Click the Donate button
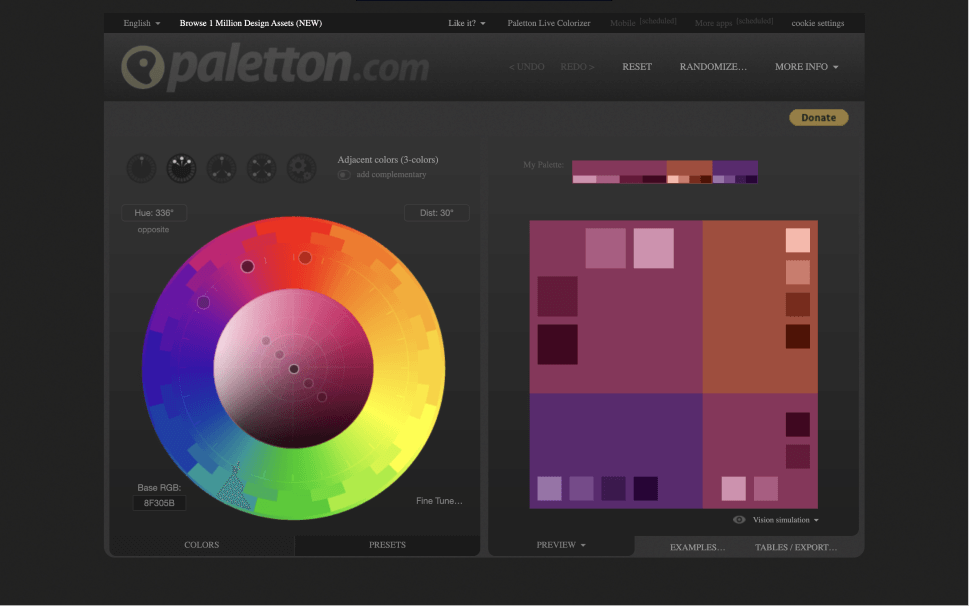The width and height of the screenshot is (969, 606). 819,117
